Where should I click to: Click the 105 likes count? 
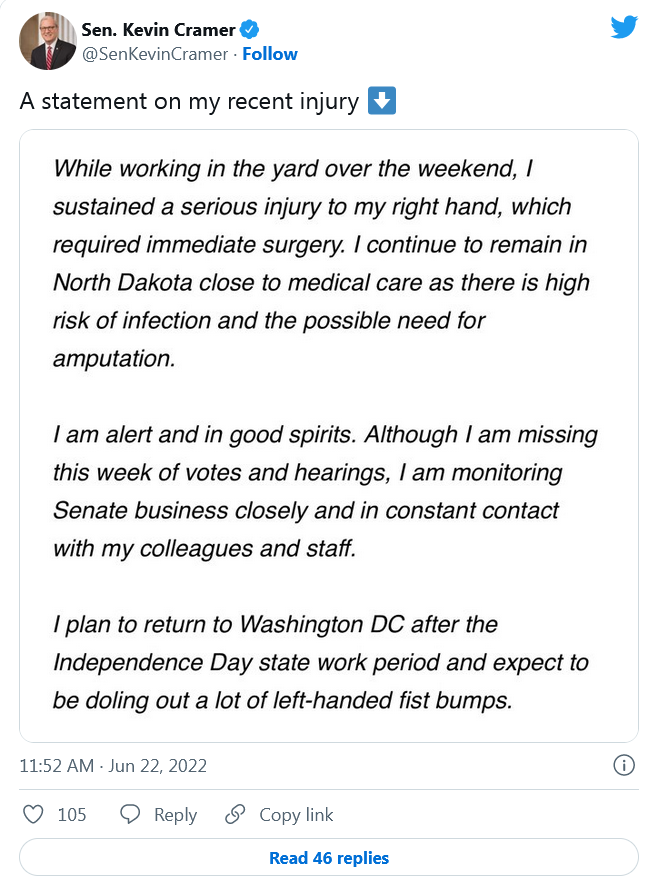pyautogui.click(x=72, y=815)
